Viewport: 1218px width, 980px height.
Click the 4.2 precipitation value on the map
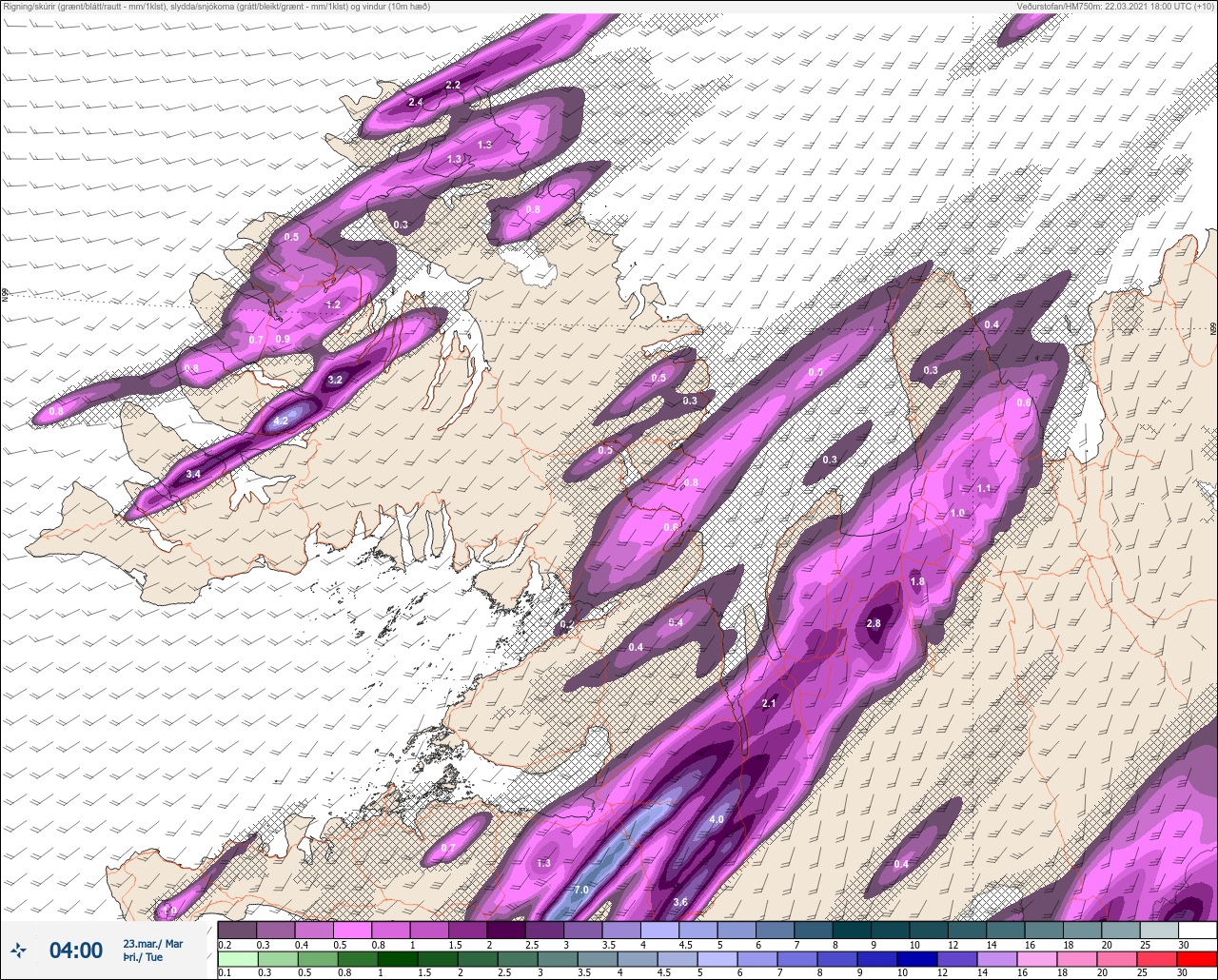pyautogui.click(x=281, y=421)
